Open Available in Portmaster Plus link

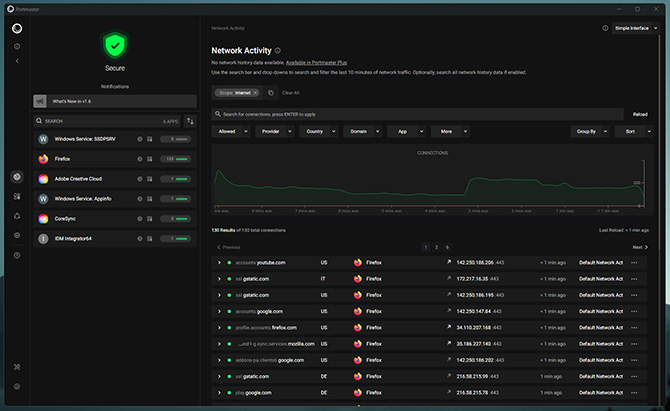316,62
